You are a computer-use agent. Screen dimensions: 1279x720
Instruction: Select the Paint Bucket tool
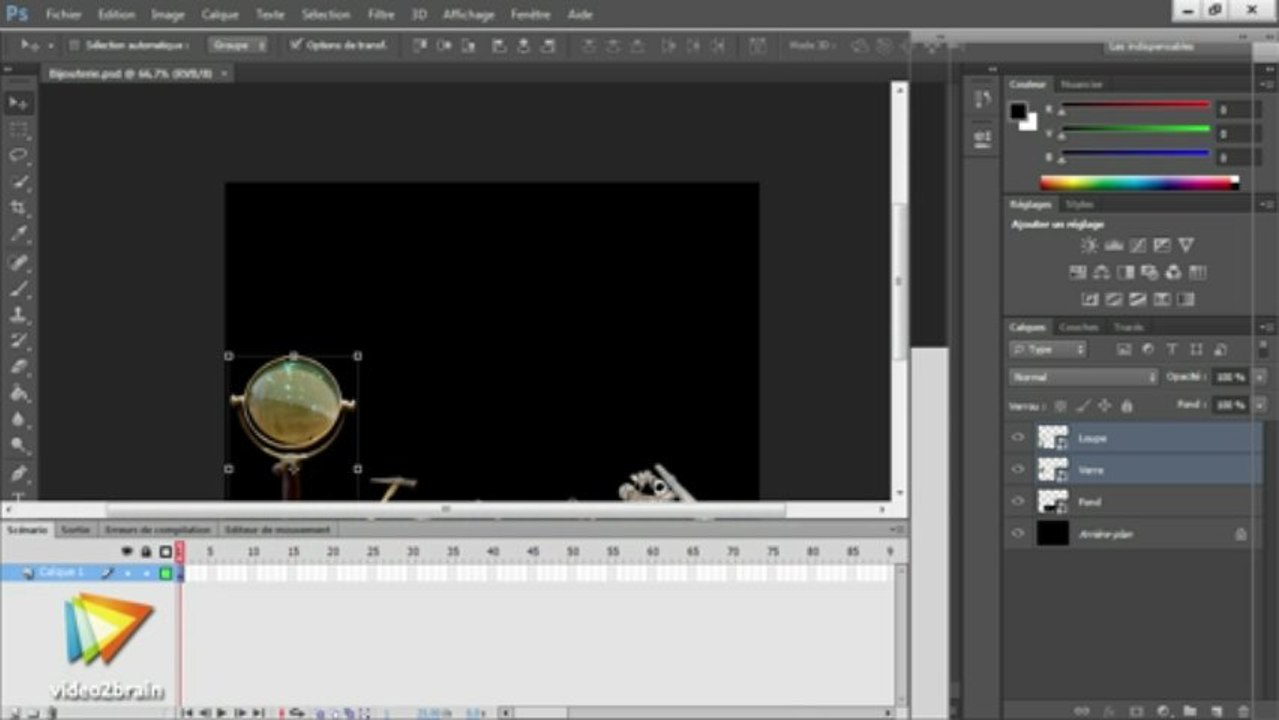(19, 393)
